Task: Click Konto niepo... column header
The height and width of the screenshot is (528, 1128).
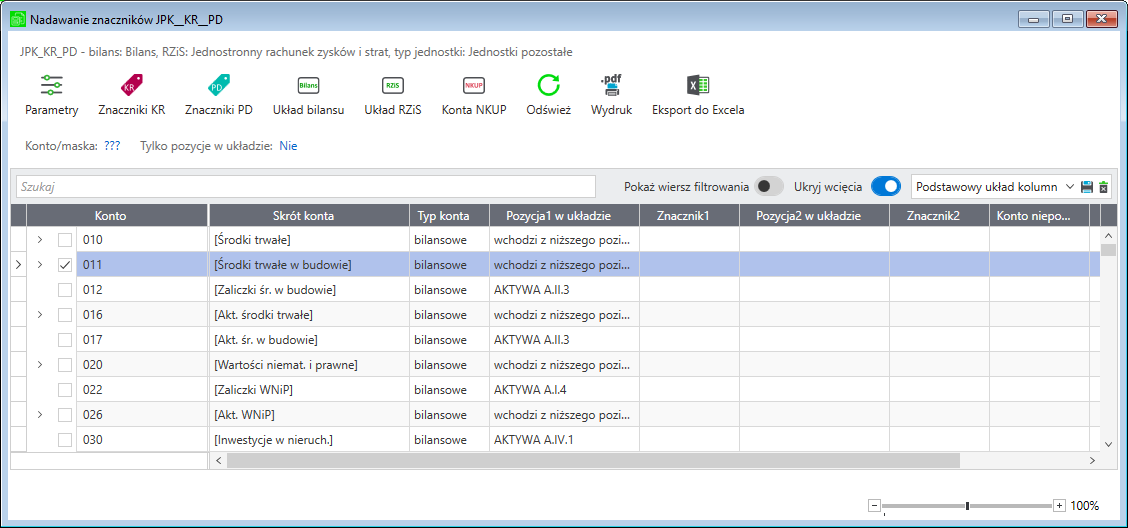Action: pos(1040,215)
